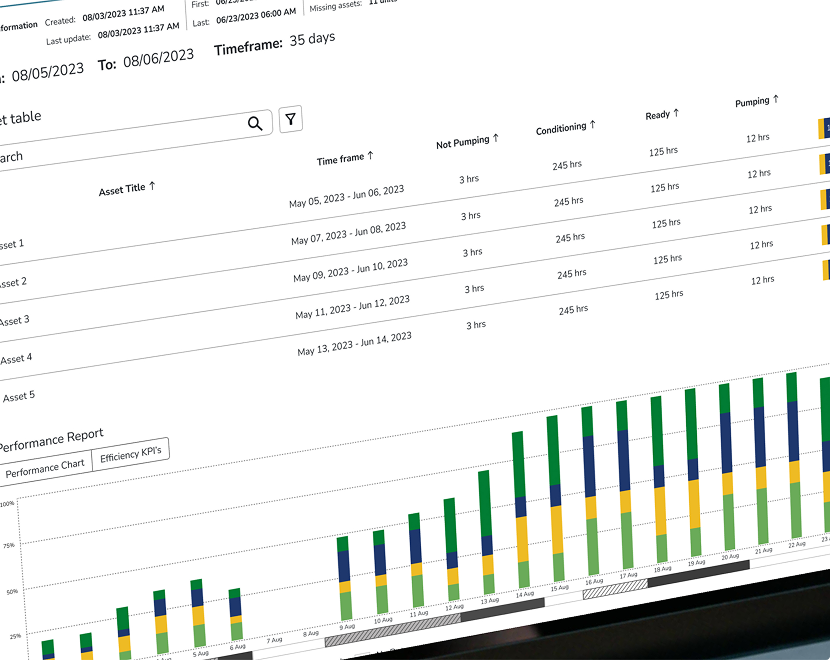Image resolution: width=830 pixels, height=660 pixels.
Task: Switch to the Efficiency KPI's tab
Action: point(131,454)
